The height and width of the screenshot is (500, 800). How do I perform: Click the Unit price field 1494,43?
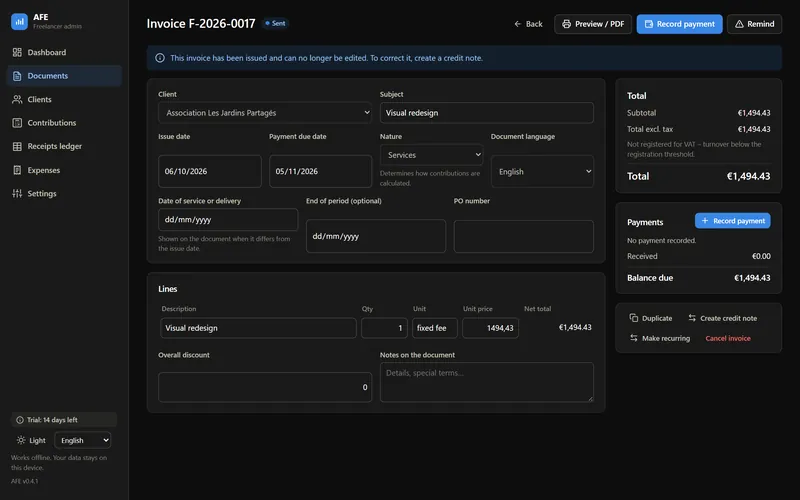pos(490,328)
